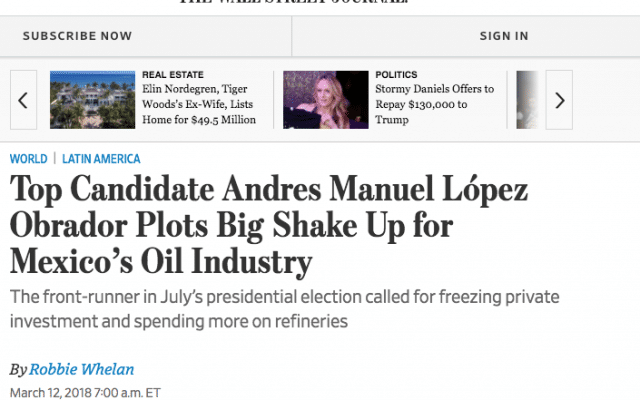640x400 pixels.
Task: Advance carousel with the next arrow
Action: pyautogui.click(x=559, y=100)
